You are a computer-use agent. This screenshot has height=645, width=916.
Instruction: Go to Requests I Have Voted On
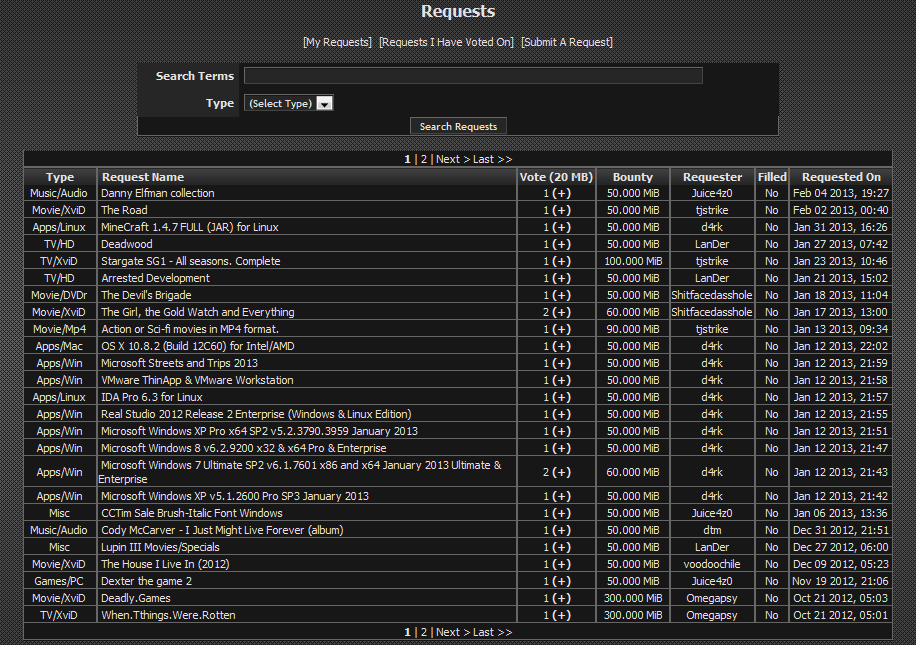[446, 42]
